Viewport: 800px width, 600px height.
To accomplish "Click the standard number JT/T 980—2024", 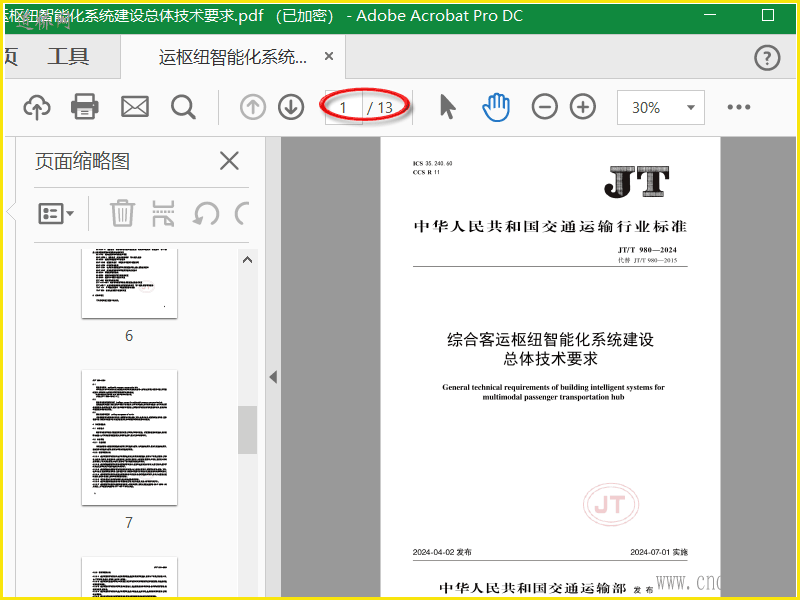I will [x=647, y=250].
